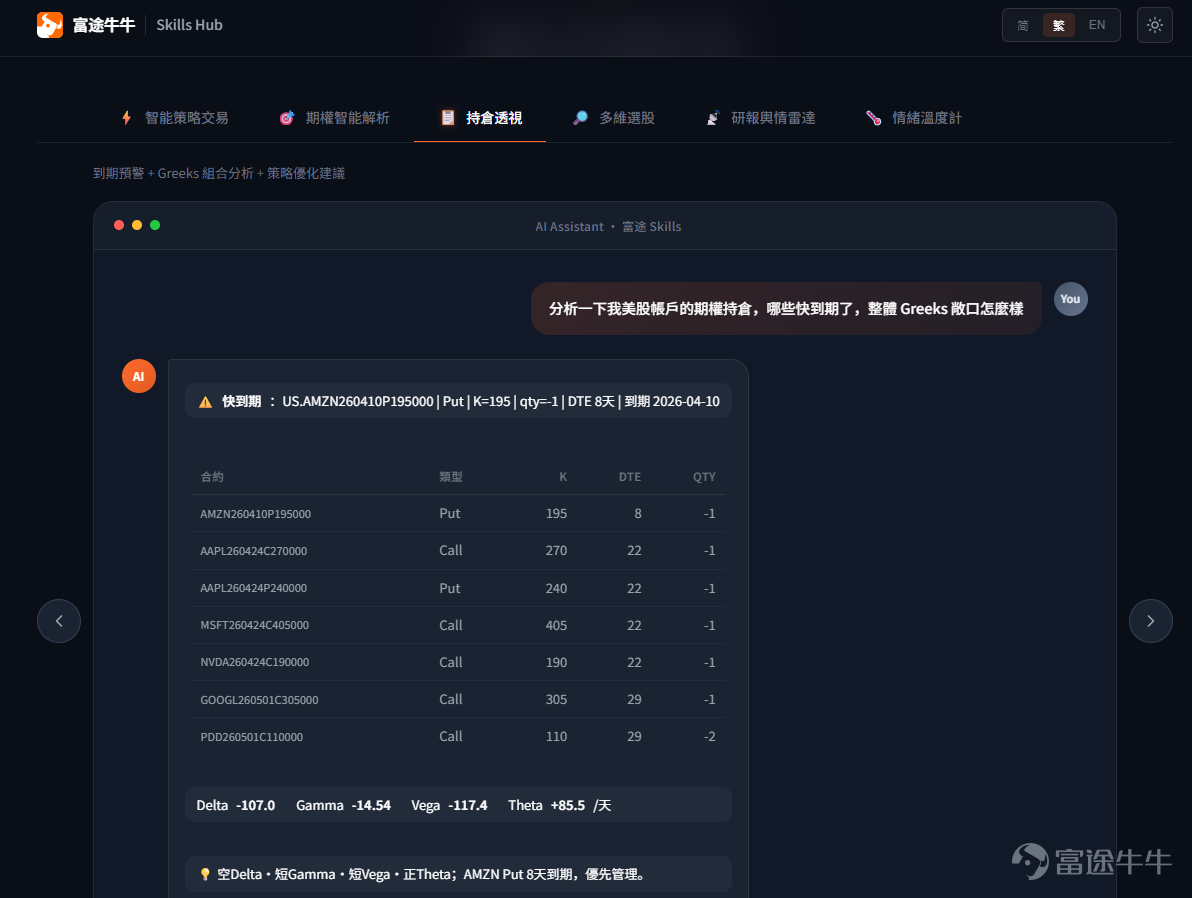Click the lightning icon of 智能策略交易
1192x898 pixels.
(x=127, y=118)
